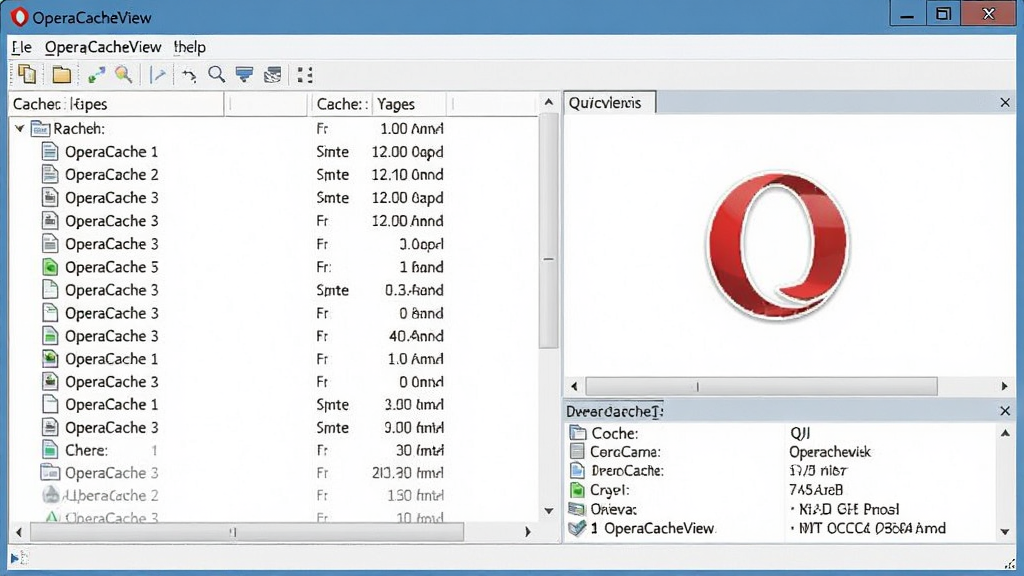Open the OperaCacheView menu
The image size is (1024, 576).
click(x=103, y=47)
